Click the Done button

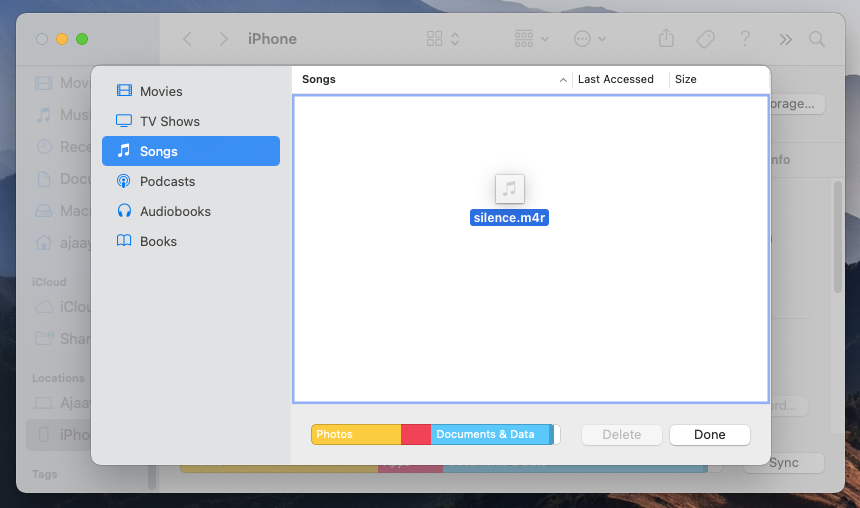(710, 434)
